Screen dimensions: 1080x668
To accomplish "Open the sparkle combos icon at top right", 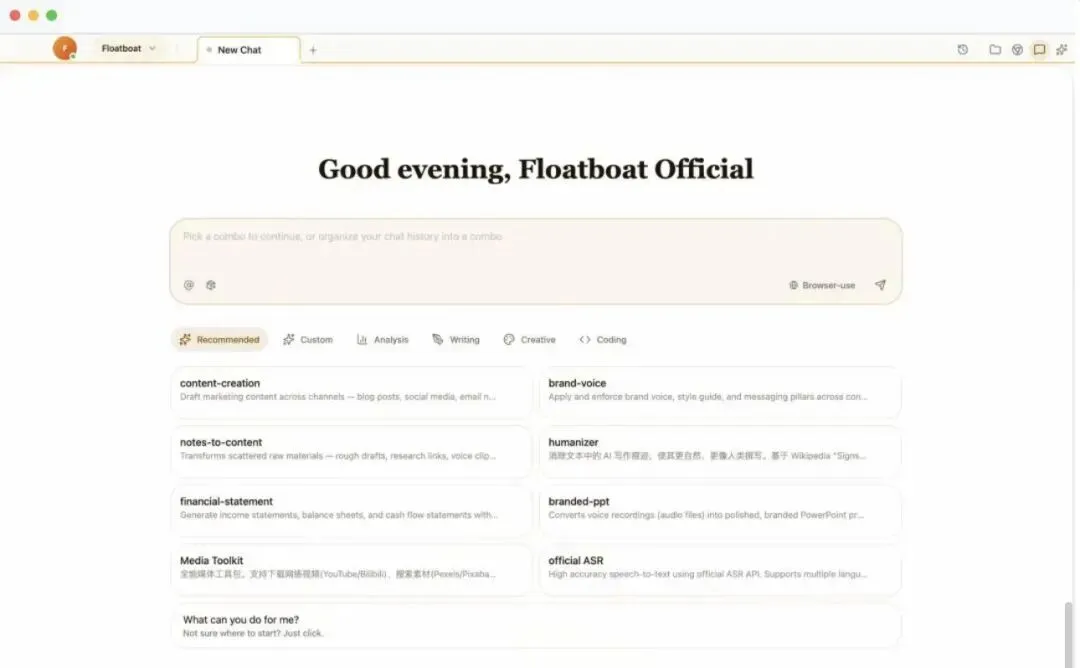I will click(x=1061, y=50).
